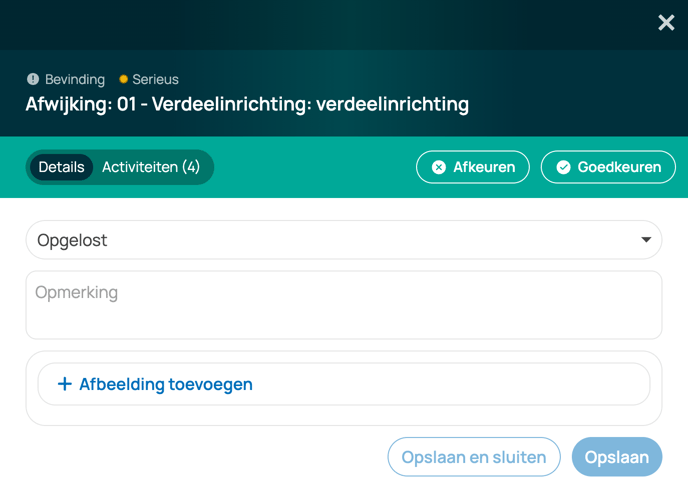This screenshot has width=688, height=493.
Task: Close the dialog with the X icon
Action: tap(666, 22)
